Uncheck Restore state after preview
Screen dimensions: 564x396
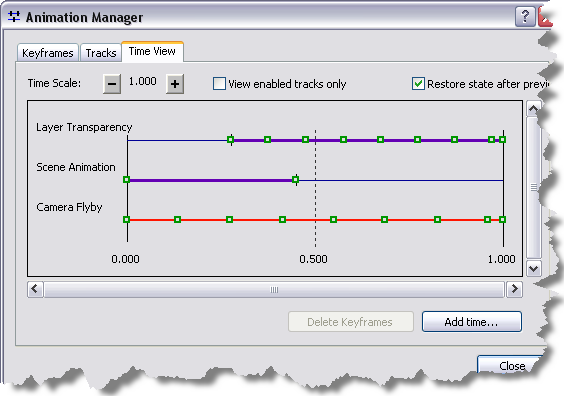[x=418, y=84]
